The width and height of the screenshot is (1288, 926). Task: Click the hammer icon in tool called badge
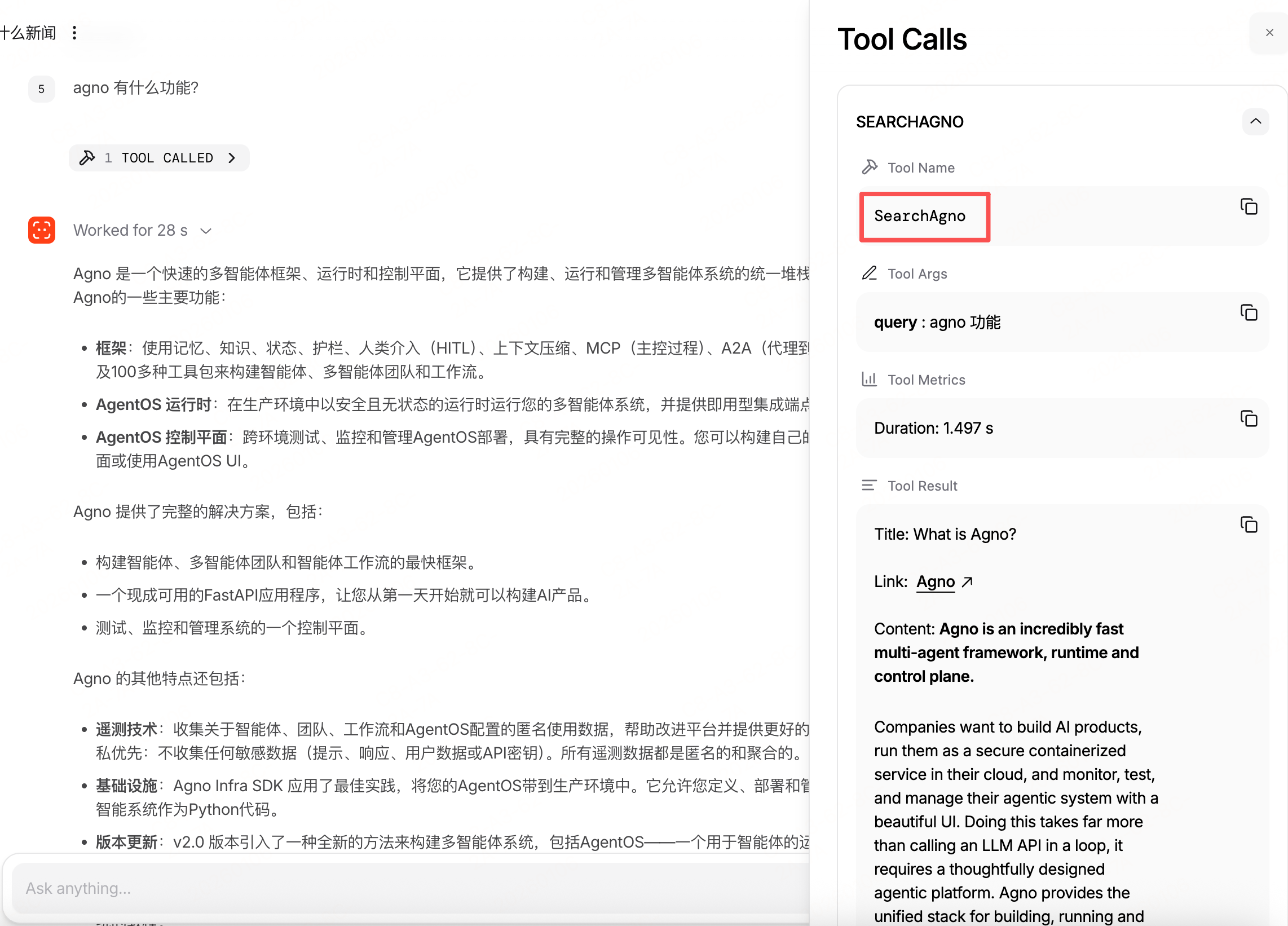87,158
